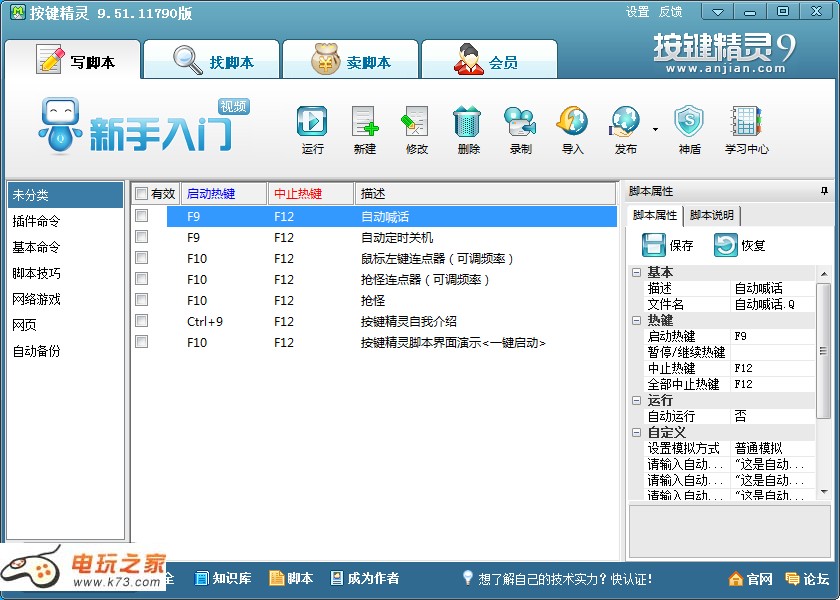Viewport: 840px width, 600px height.
Task: Click the 新建 (New) script icon
Action: point(365,123)
